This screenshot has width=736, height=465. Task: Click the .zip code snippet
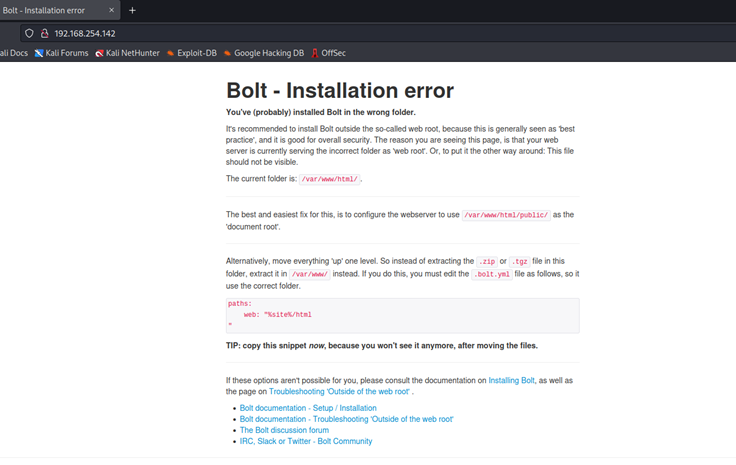click(x=487, y=261)
